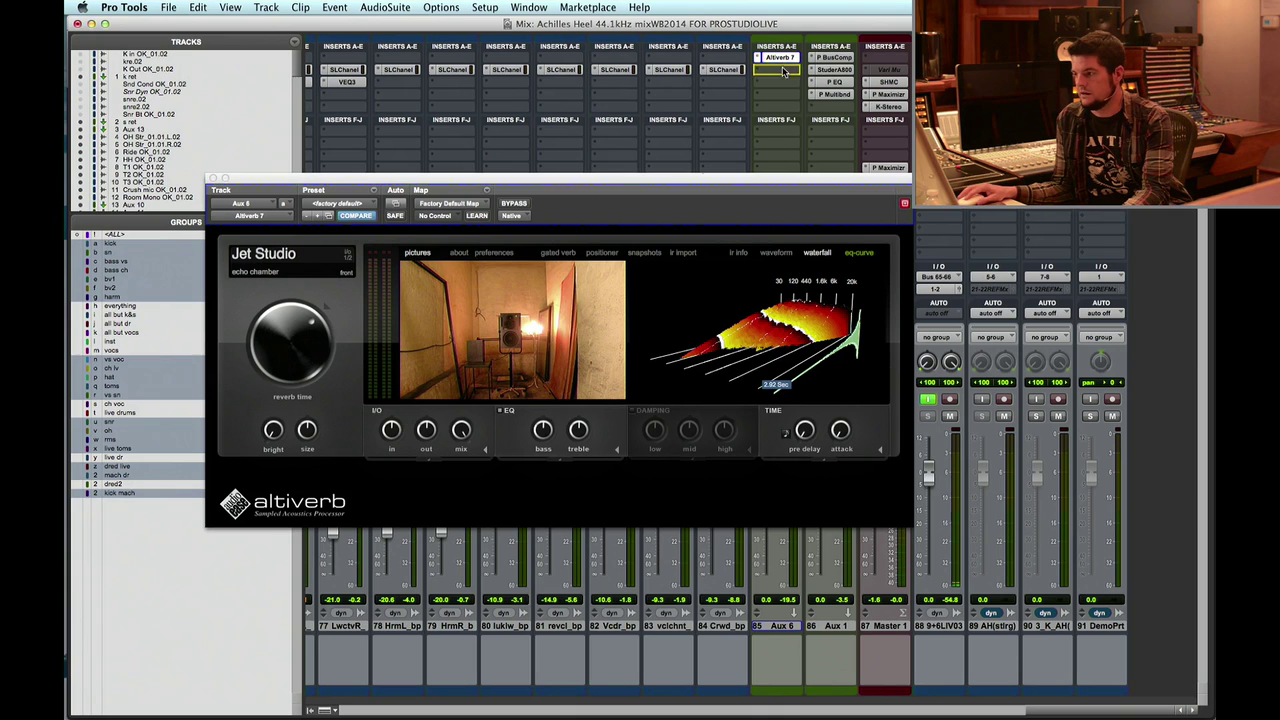
Task: Open the Native format dropdown
Action: tap(512, 216)
